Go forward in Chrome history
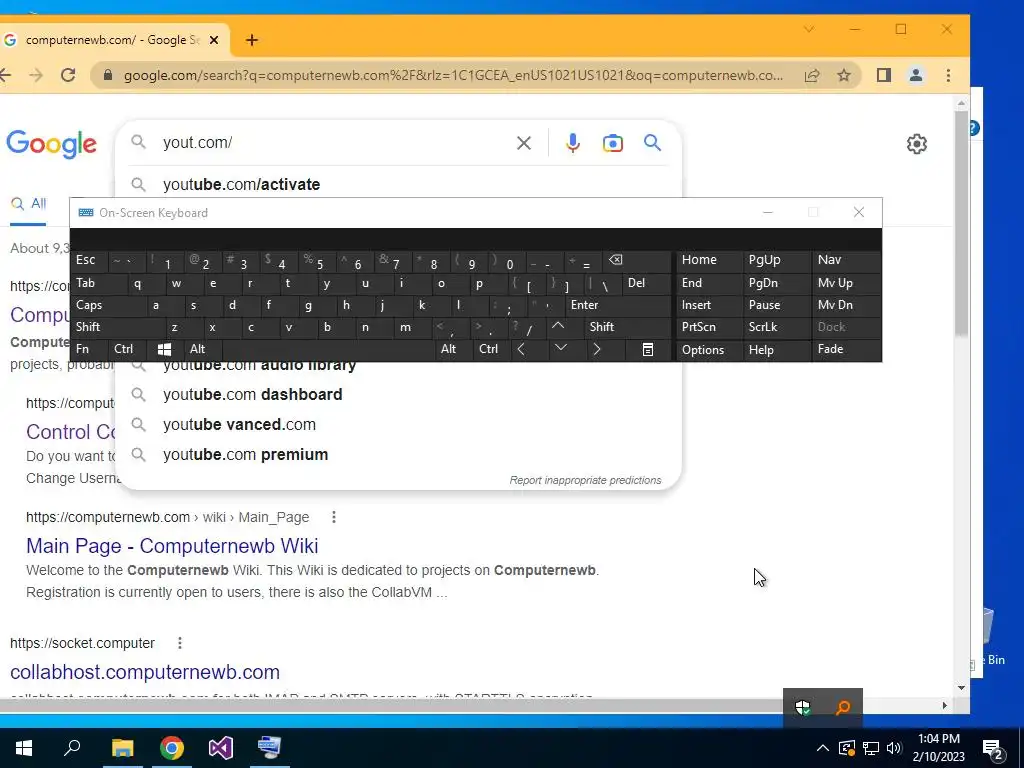 pos(36,75)
